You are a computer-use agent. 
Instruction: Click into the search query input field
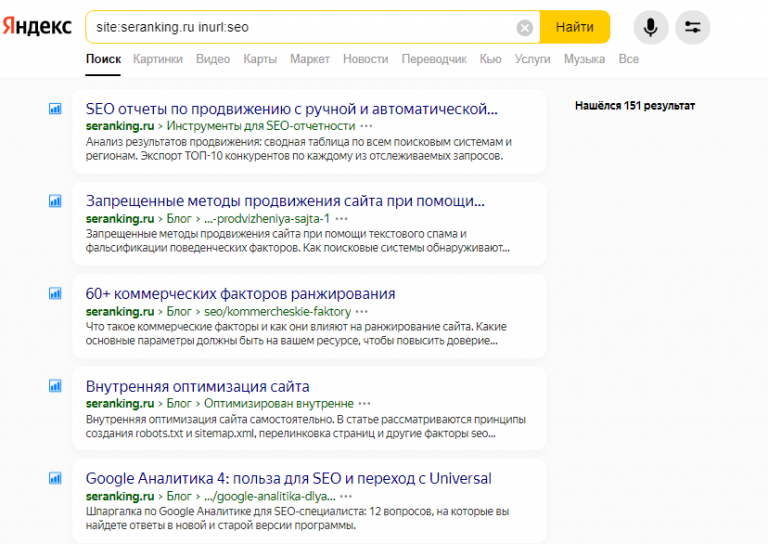(300, 27)
